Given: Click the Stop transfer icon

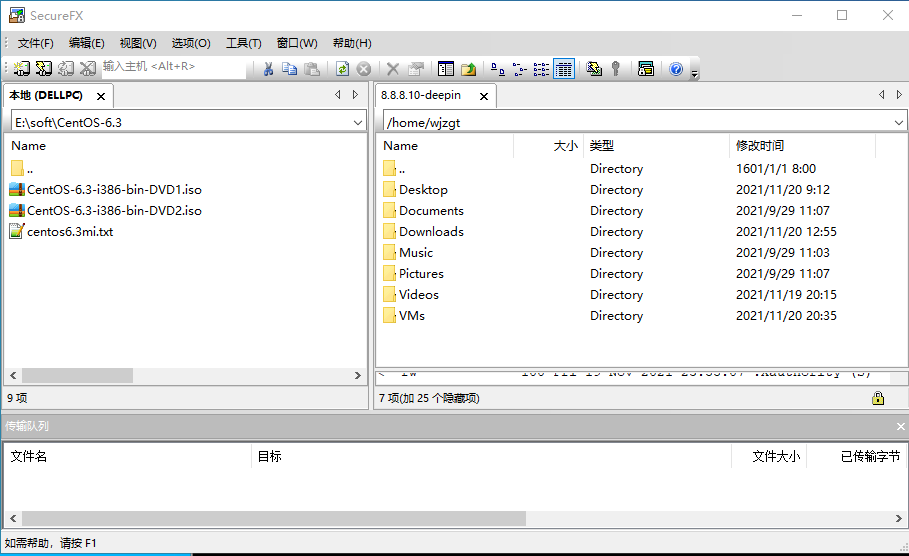Looking at the screenshot, I should (x=363, y=69).
